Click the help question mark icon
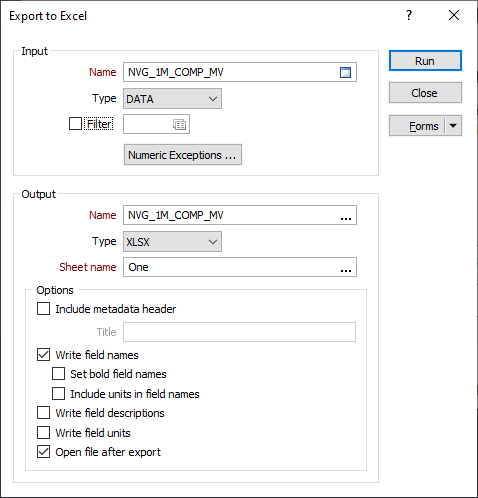The height and width of the screenshot is (498, 478). coord(409,15)
